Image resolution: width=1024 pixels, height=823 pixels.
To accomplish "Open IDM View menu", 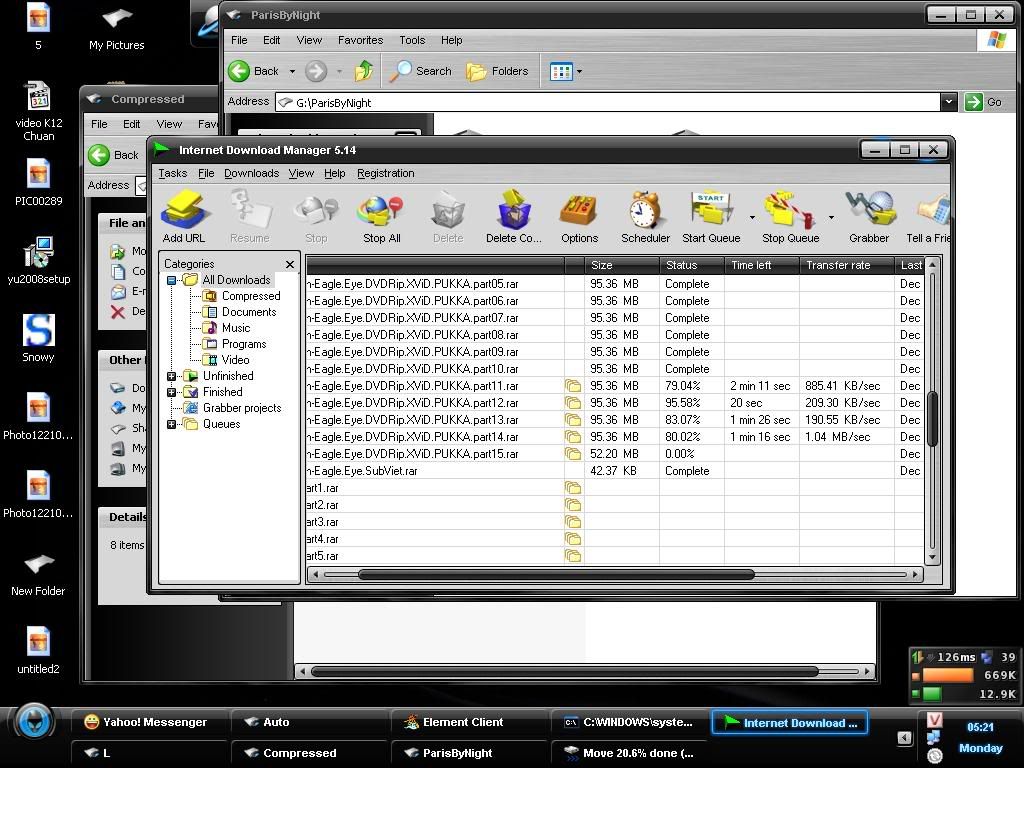I will click(x=301, y=173).
